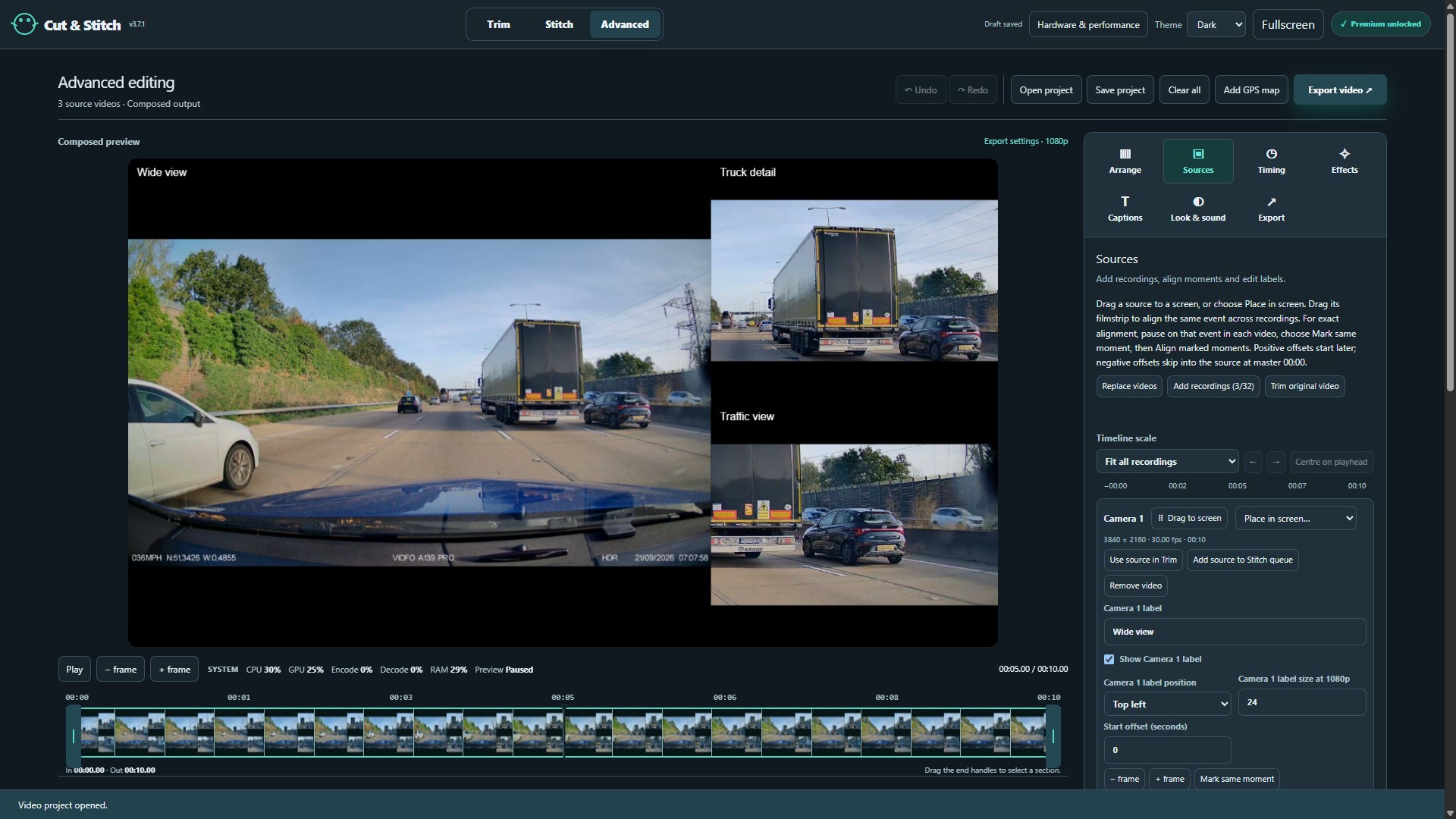Open the Captions panel icon
Image resolution: width=1456 pixels, height=819 pixels.
click(1125, 209)
